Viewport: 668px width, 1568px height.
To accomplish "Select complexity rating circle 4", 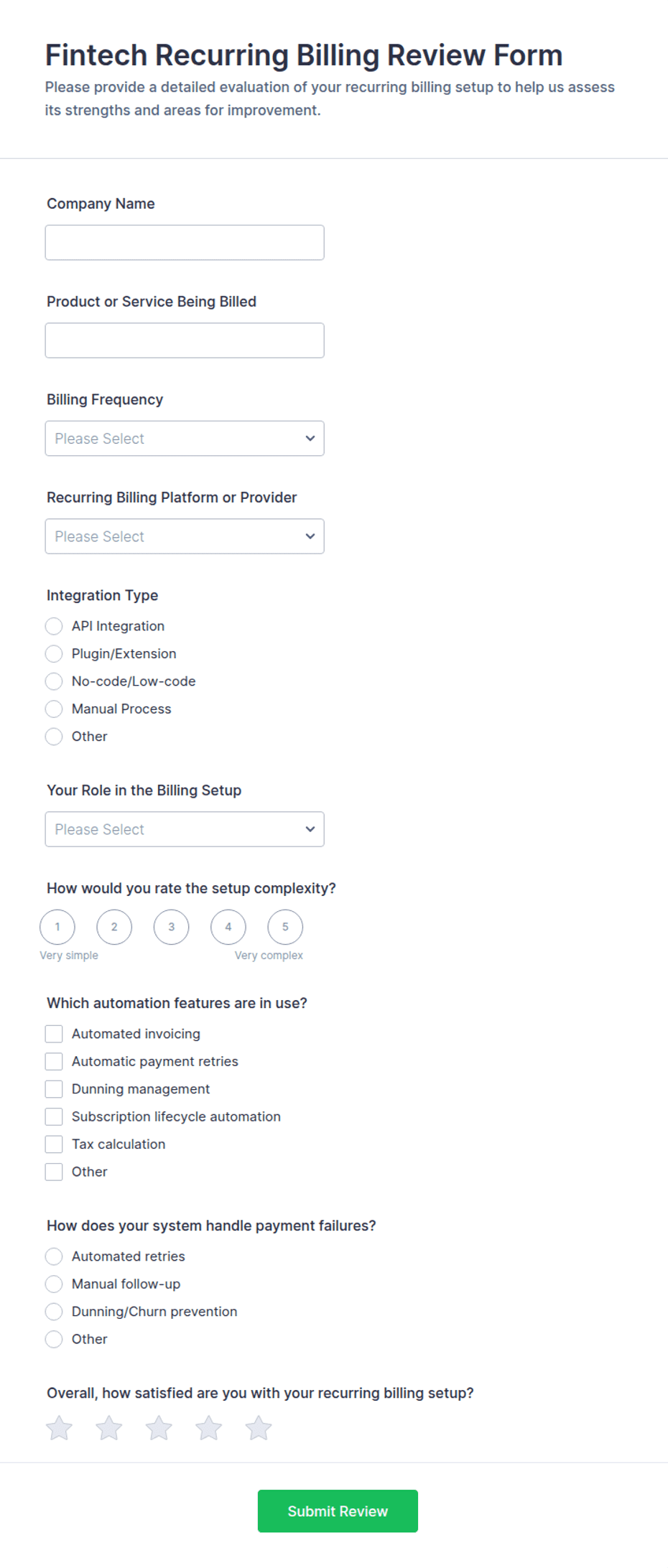I will [228, 927].
